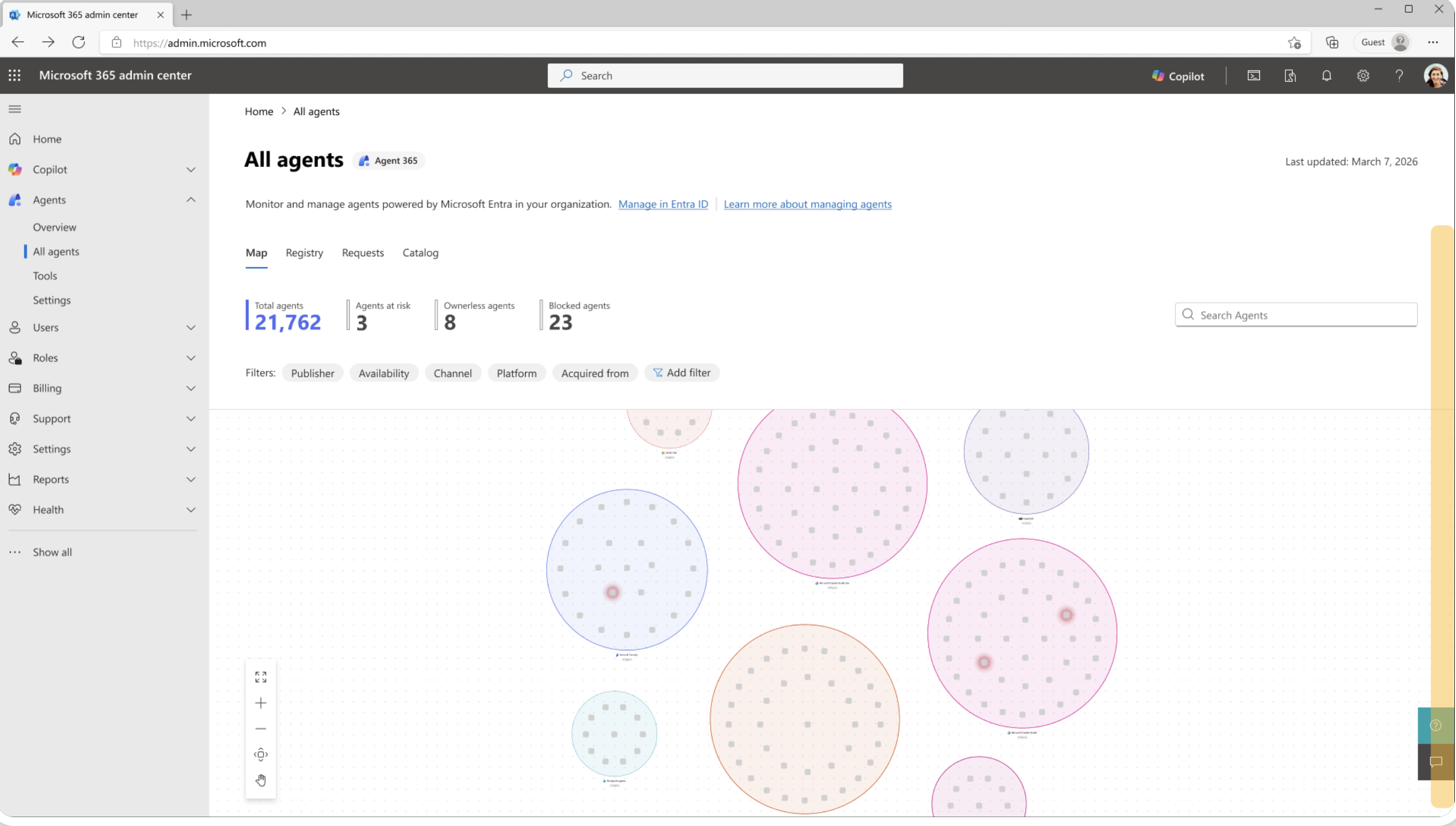Click the Support headset icon in sidebar

16,419
